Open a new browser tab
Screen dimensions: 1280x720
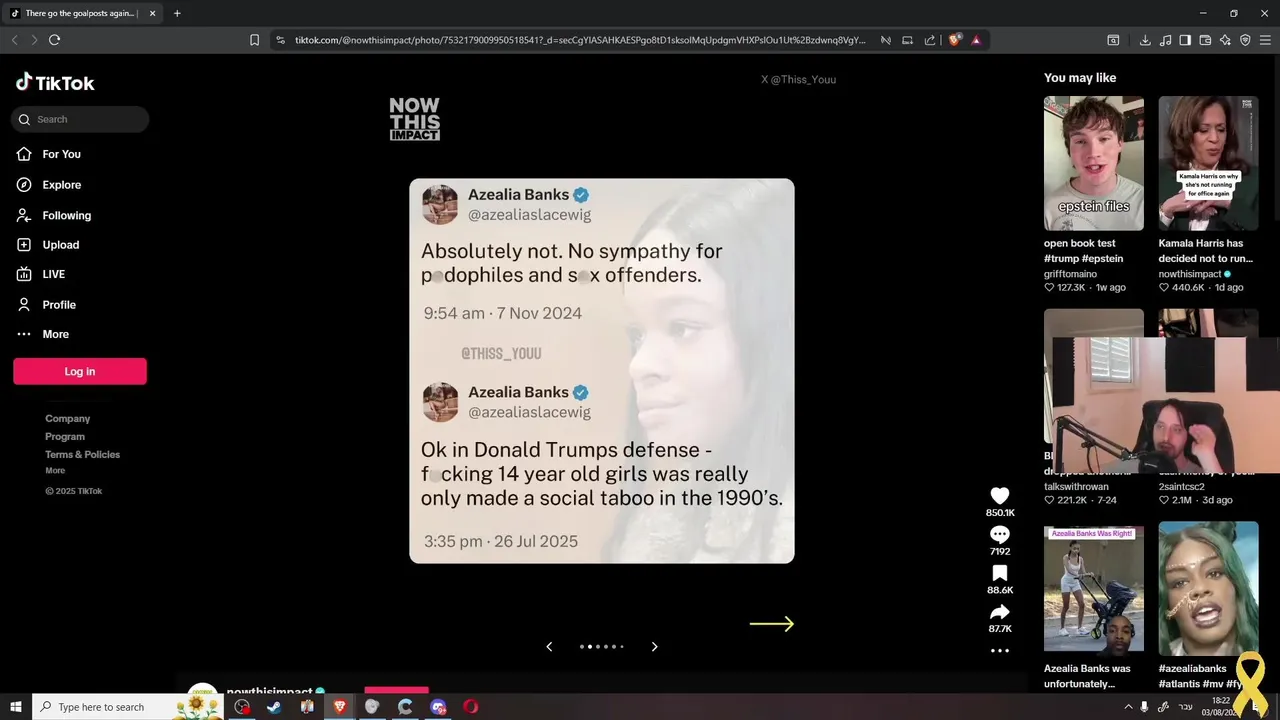click(x=177, y=13)
